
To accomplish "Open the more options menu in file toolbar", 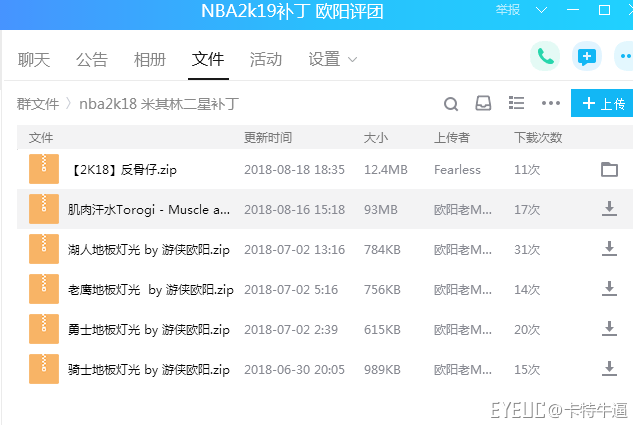I will tap(551, 103).
